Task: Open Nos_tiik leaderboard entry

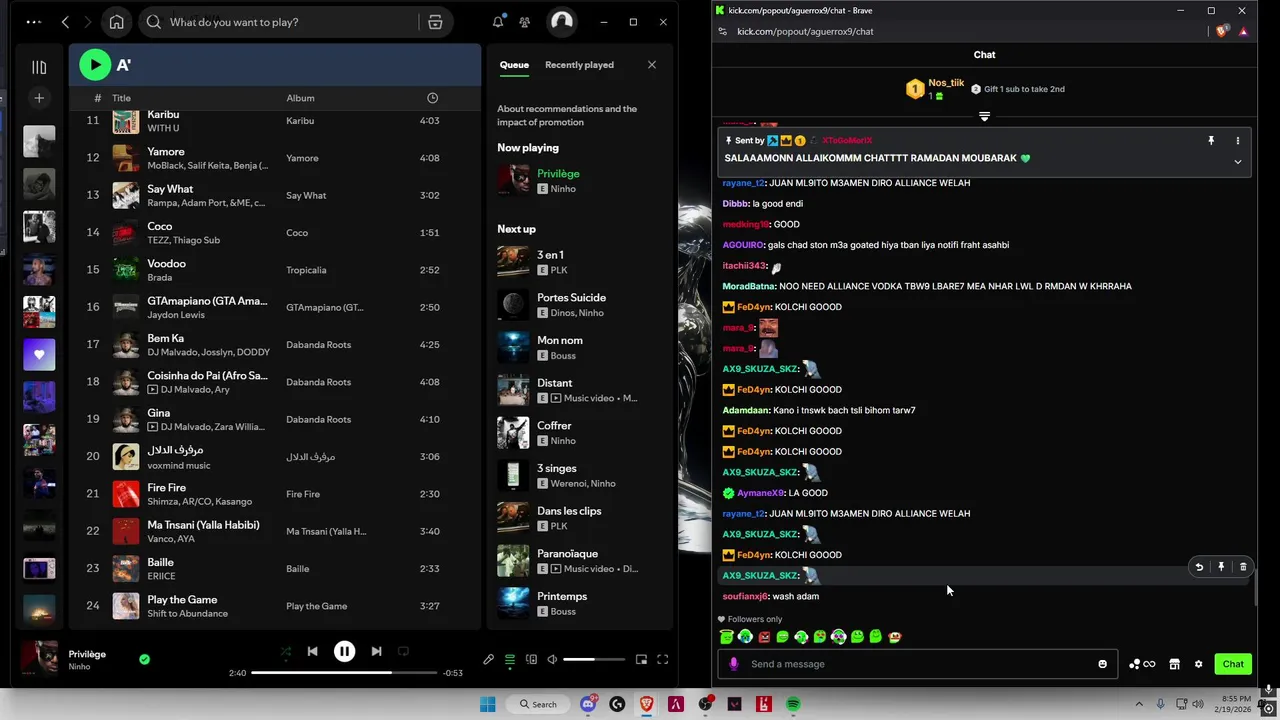Action: pyautogui.click(x=936, y=89)
